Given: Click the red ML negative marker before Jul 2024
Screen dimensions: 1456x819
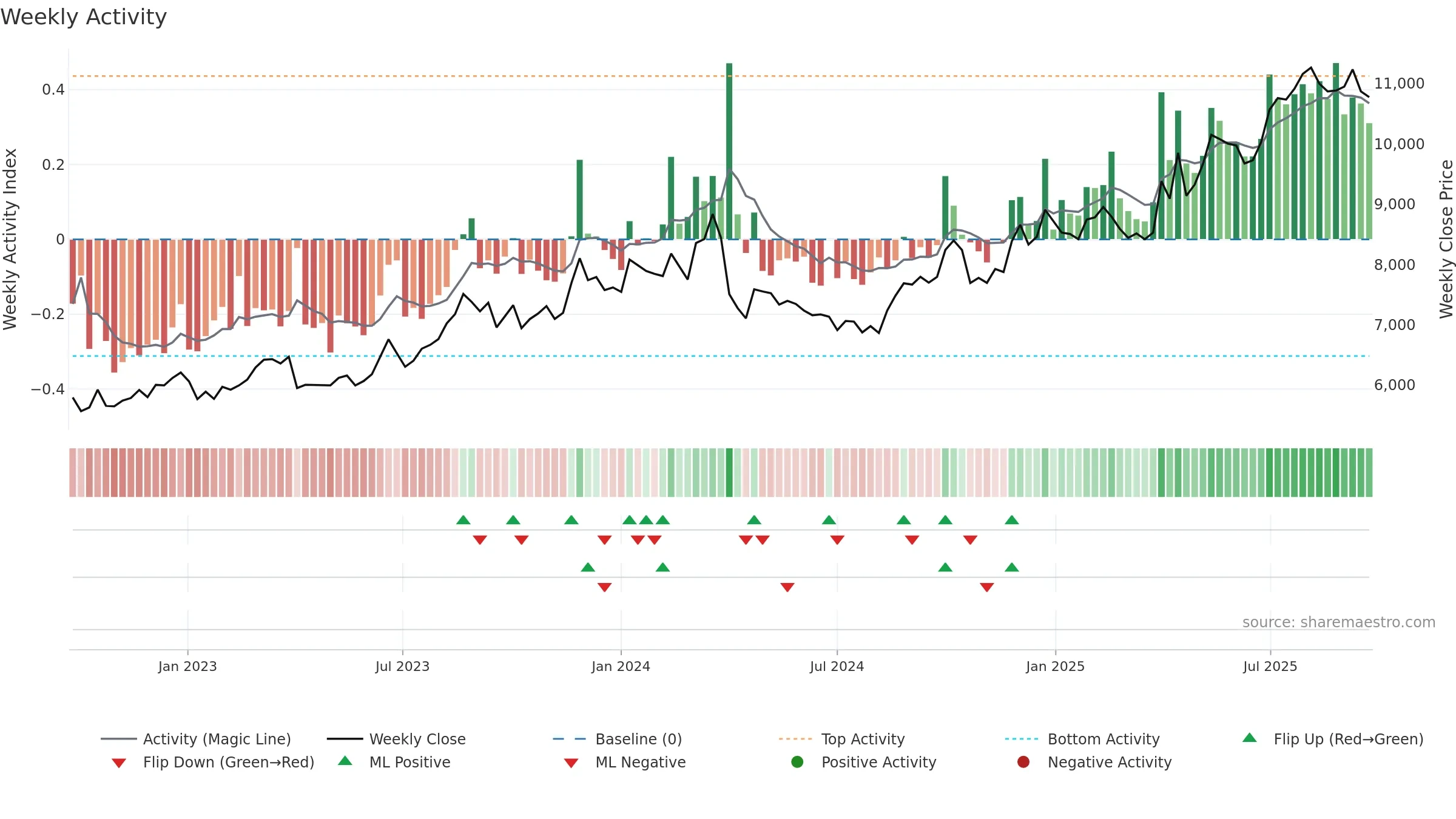Looking at the screenshot, I should click(787, 587).
